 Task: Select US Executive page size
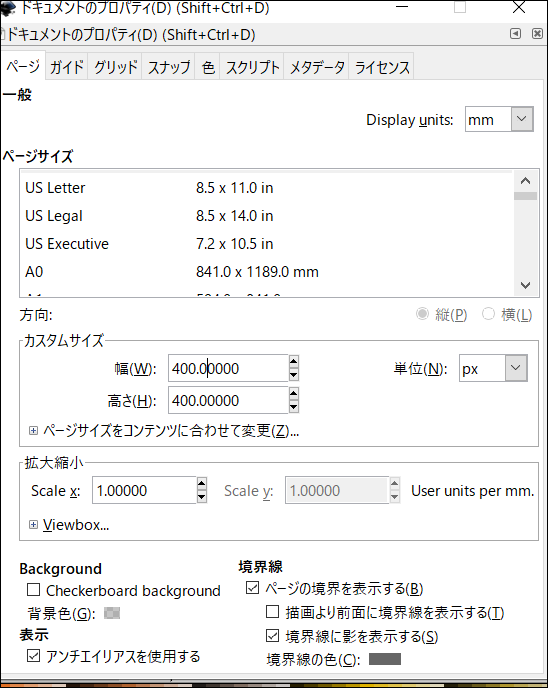tap(266, 244)
